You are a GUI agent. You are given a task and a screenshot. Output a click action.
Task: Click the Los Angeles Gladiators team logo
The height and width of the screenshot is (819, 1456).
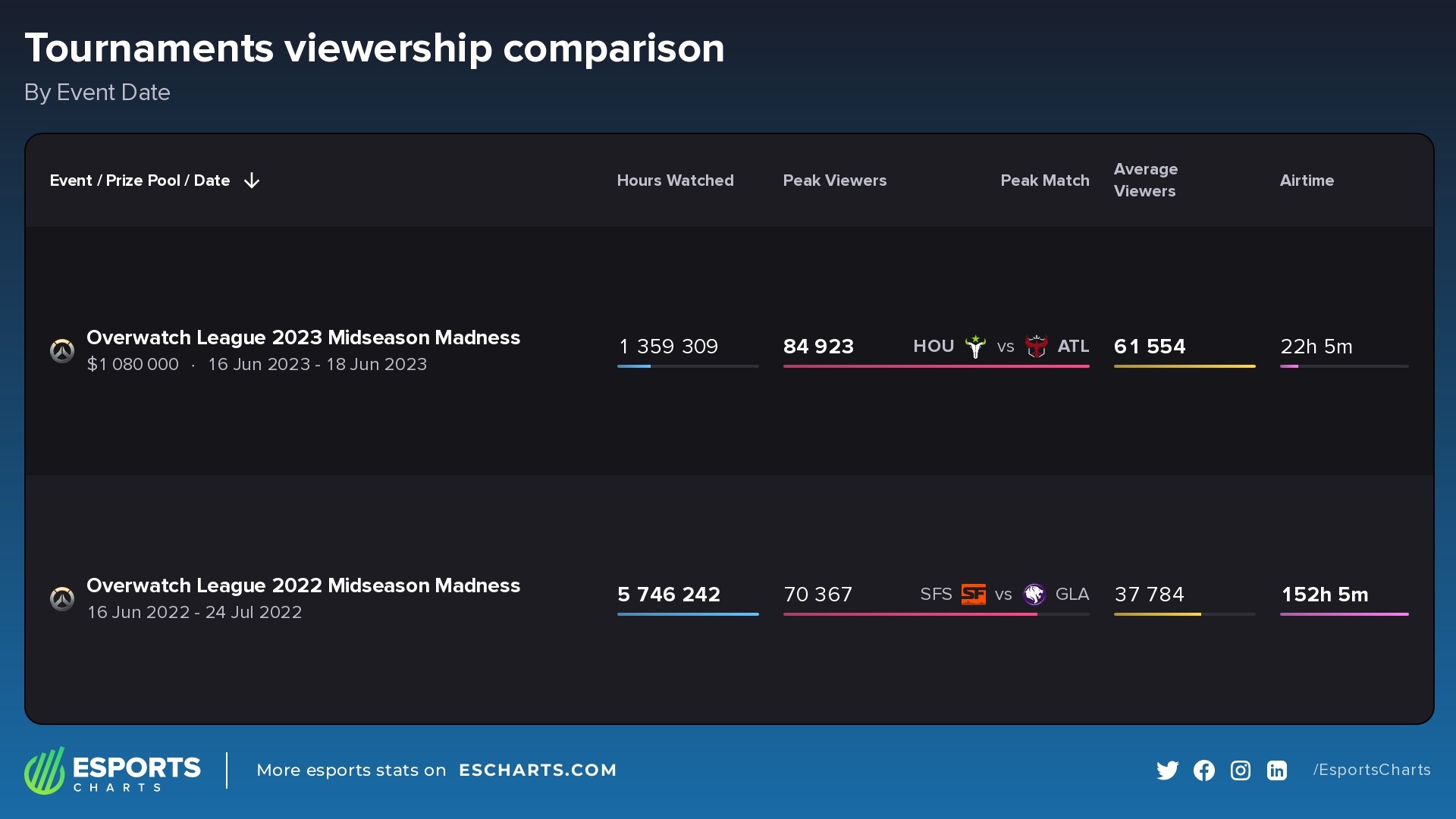pyautogui.click(x=1034, y=595)
